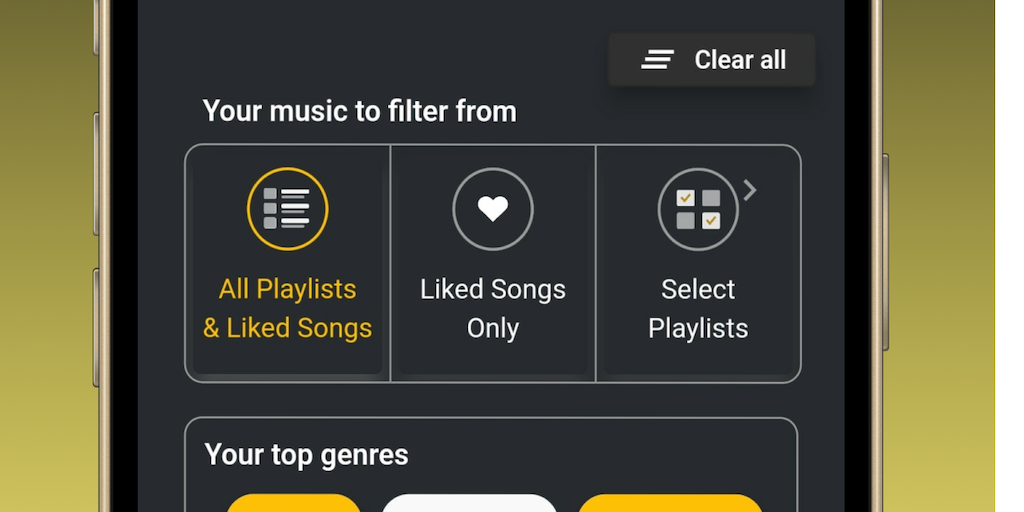The width and height of the screenshot is (1024, 512).
Task: Choose the "Liked Songs Only" text option
Action: [493, 308]
